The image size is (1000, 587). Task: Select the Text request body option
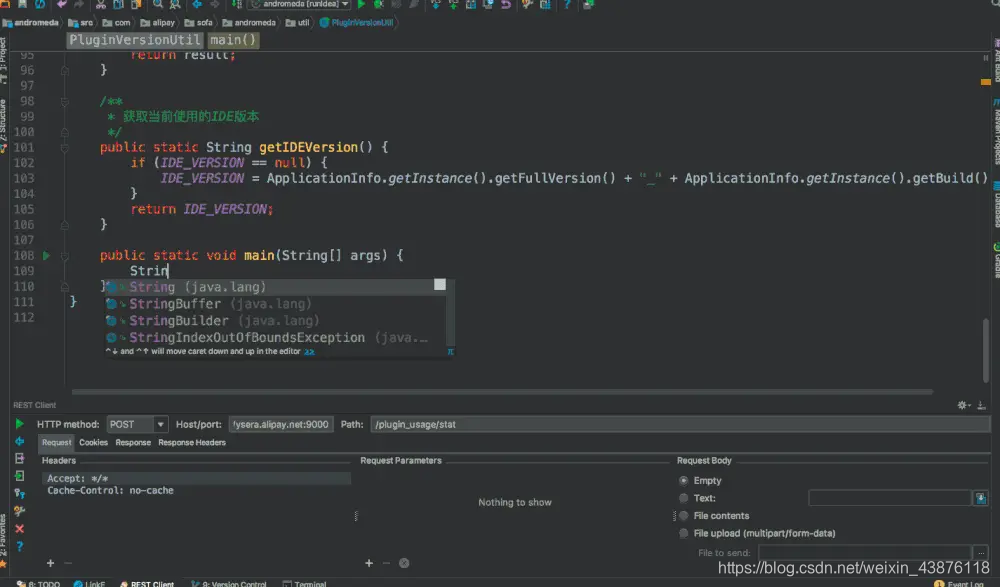pyautogui.click(x=684, y=498)
